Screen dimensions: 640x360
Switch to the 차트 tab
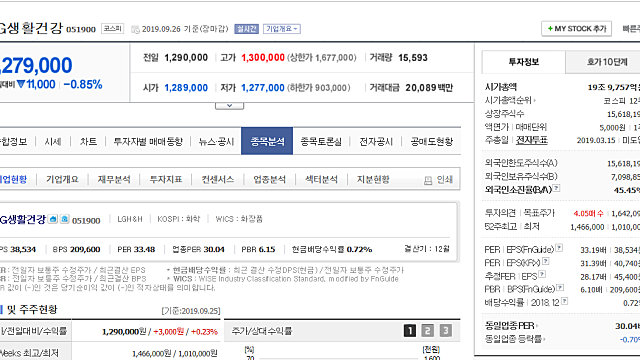(88, 142)
